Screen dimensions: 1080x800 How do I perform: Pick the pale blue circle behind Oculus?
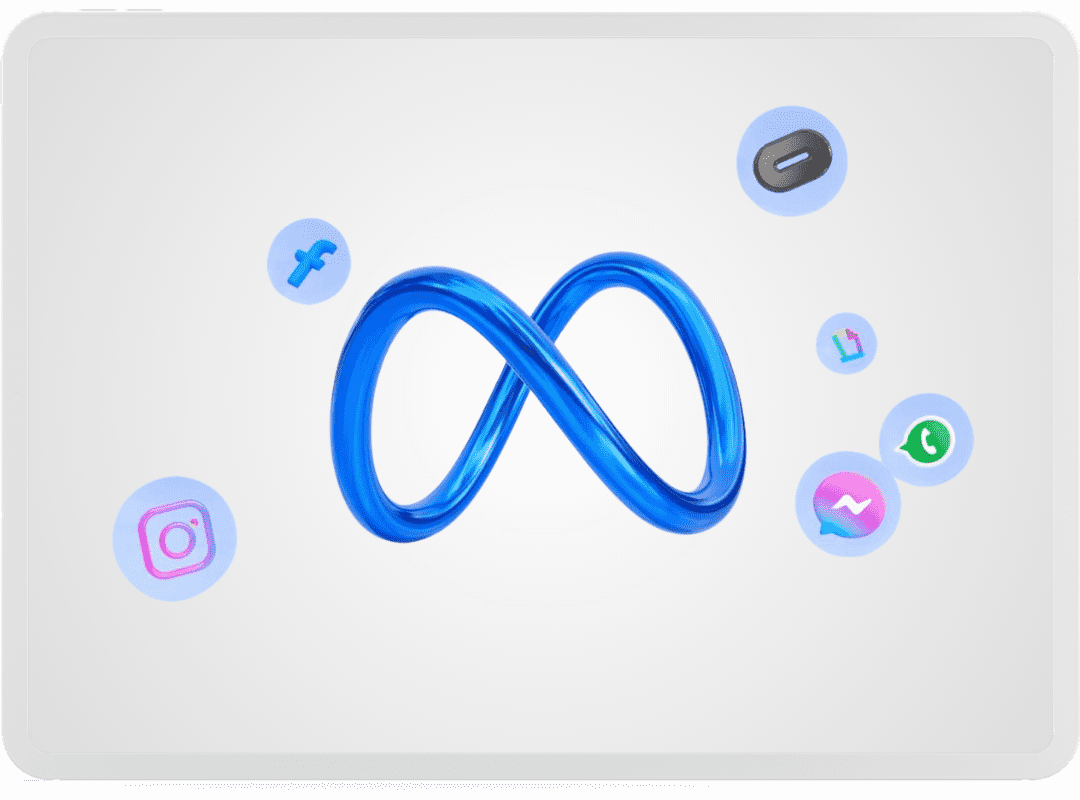(760, 195)
